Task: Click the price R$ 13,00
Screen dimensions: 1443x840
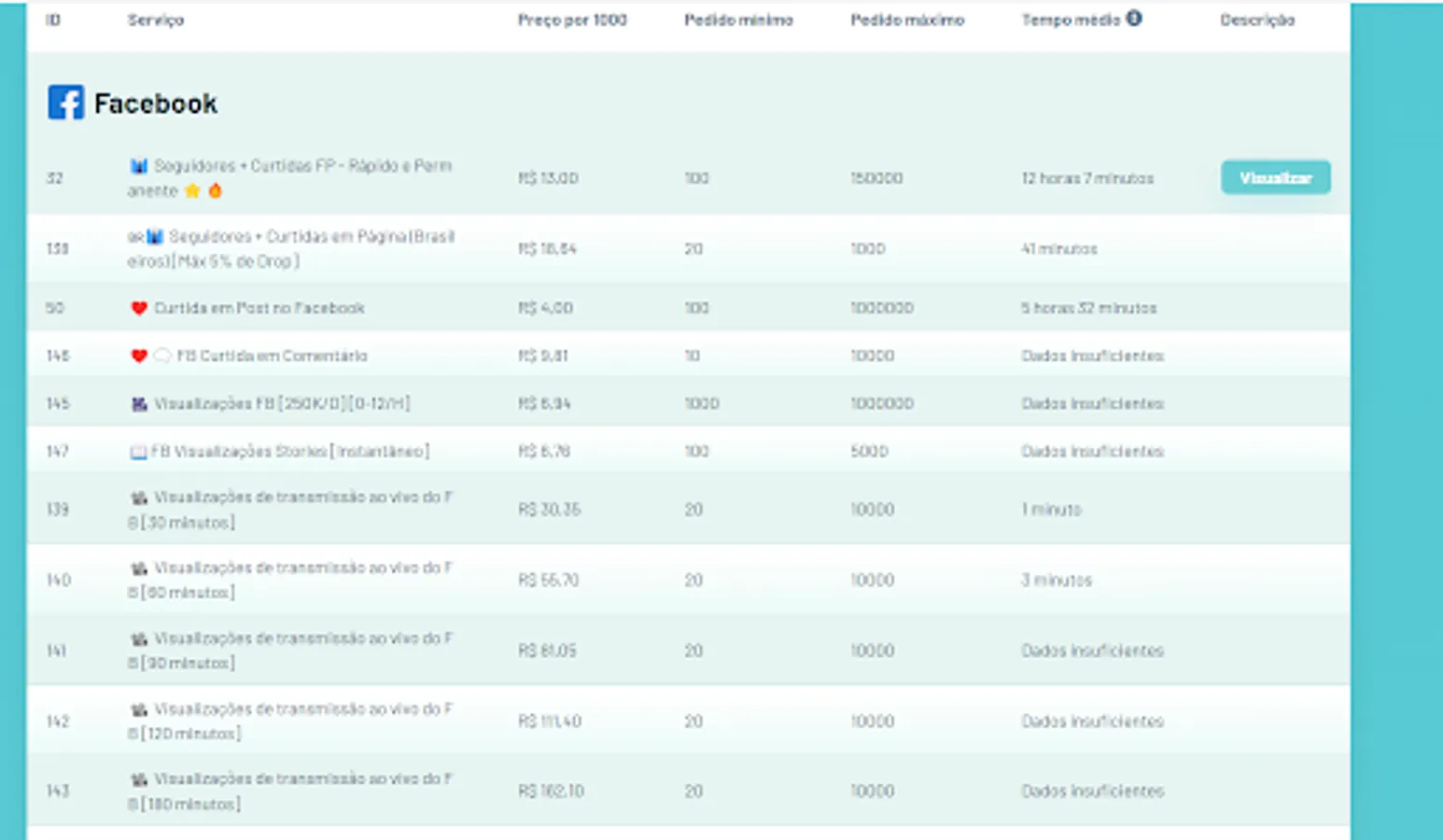Action: click(548, 178)
